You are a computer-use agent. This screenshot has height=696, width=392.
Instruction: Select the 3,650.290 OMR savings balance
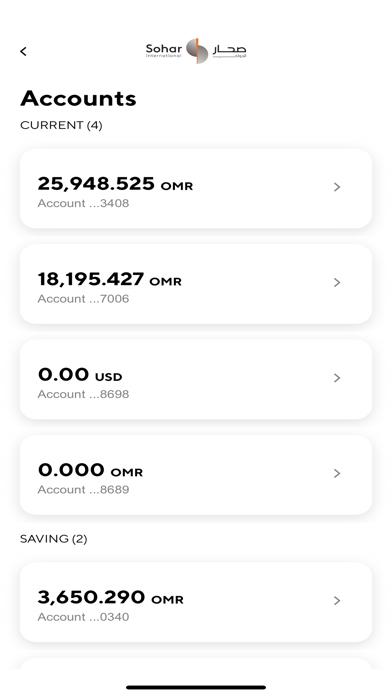(x=111, y=597)
